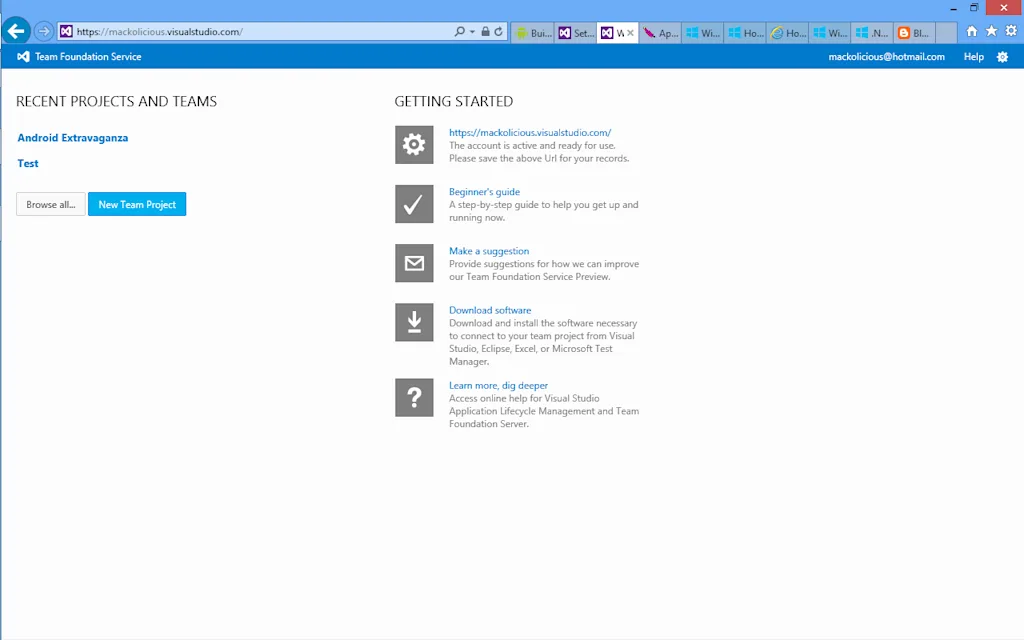This screenshot has height=640, width=1024.
Task: Open the Help menu
Action: [973, 57]
